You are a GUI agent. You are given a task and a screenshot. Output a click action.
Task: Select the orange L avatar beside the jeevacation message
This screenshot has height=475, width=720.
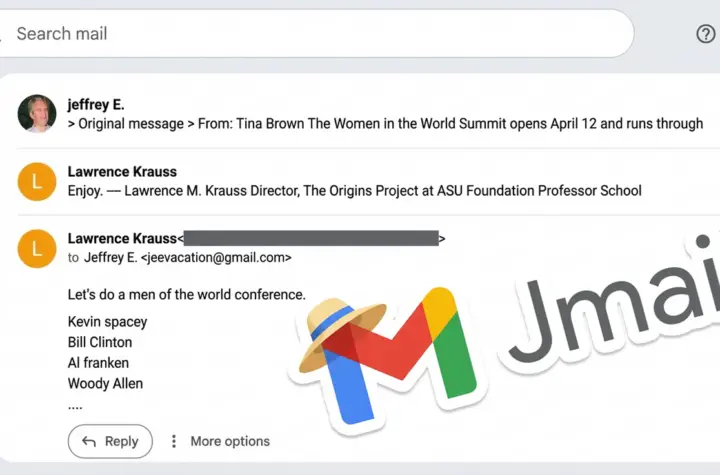37,249
